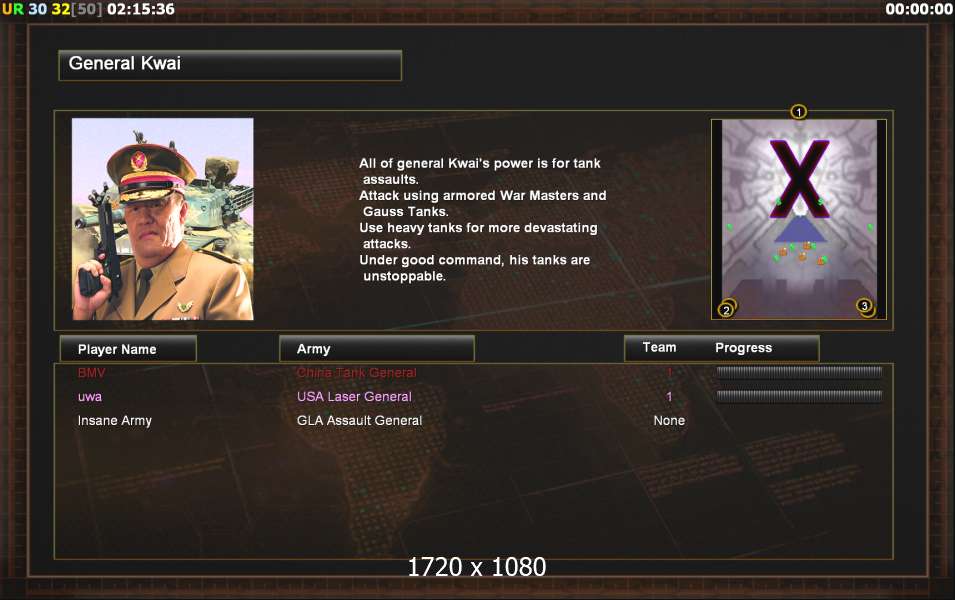Screen dimensions: 955x600
Task: Select player uwa in the list
Action: pos(90,397)
